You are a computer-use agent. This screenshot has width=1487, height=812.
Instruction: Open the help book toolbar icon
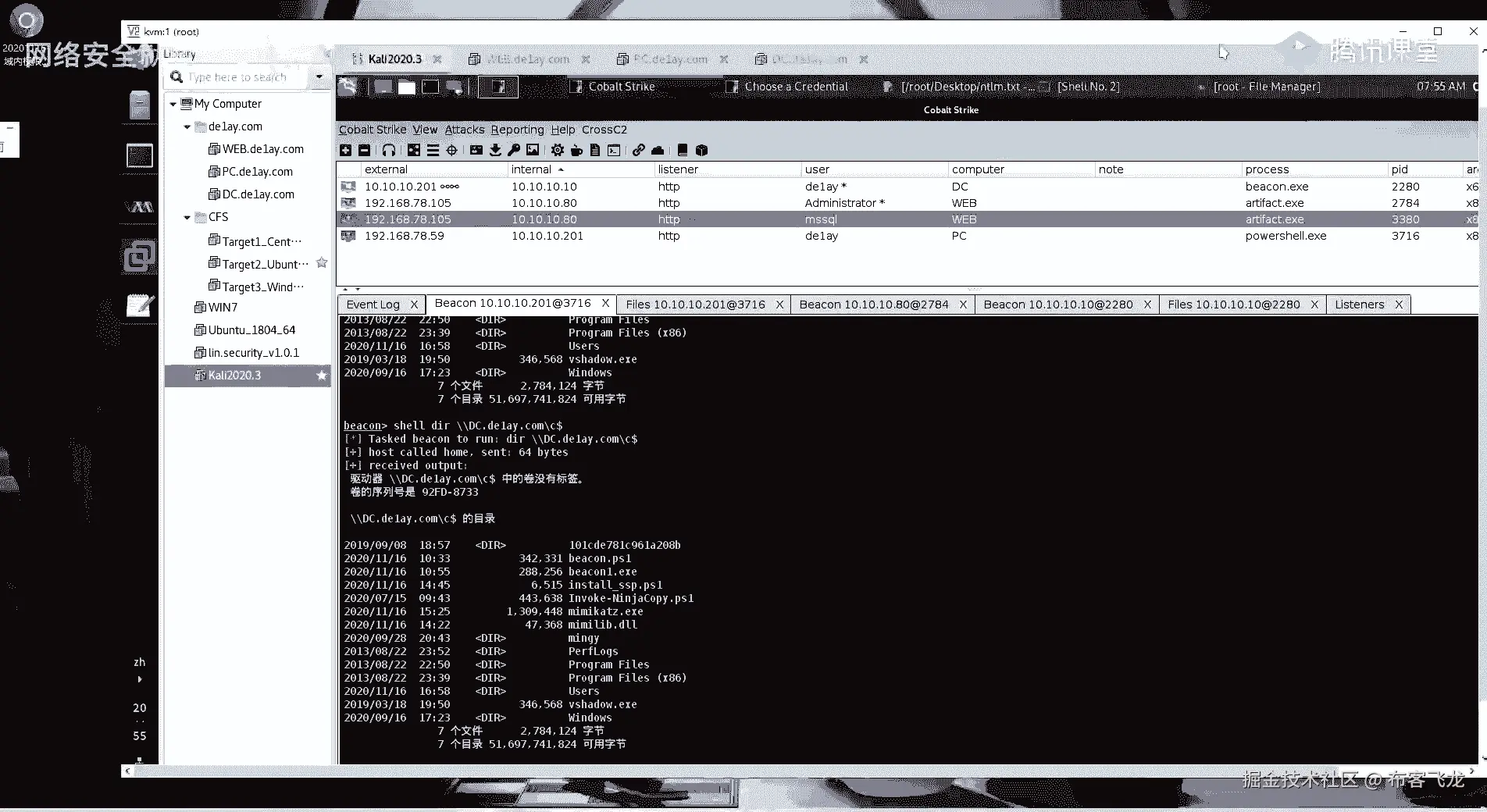683,150
